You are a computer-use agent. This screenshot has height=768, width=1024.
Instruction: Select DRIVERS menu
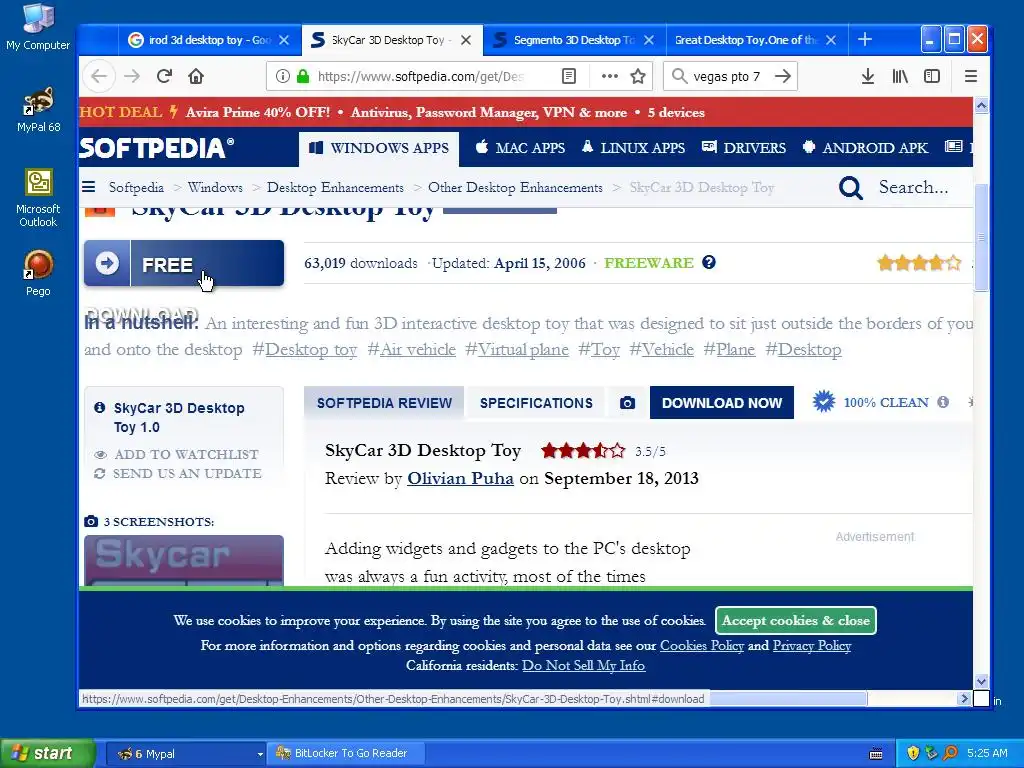point(744,148)
